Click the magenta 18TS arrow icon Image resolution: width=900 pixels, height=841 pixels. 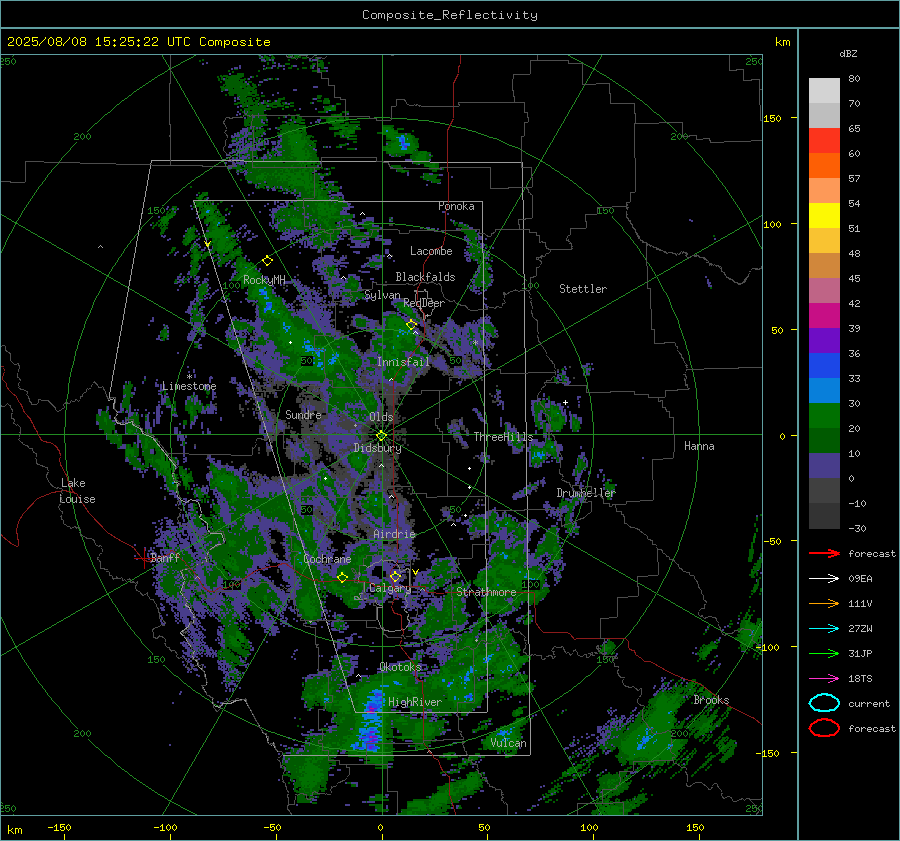pyautogui.click(x=824, y=679)
